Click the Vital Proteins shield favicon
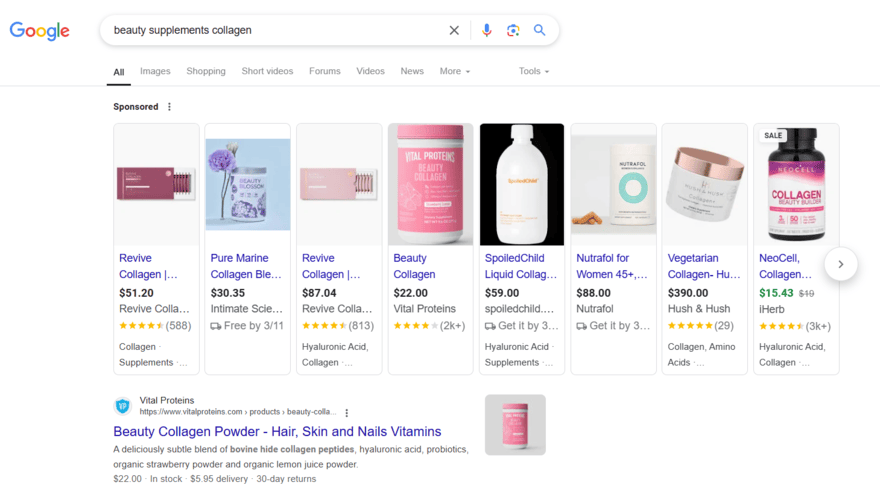Screen dimensions: 880x500 point(122,406)
